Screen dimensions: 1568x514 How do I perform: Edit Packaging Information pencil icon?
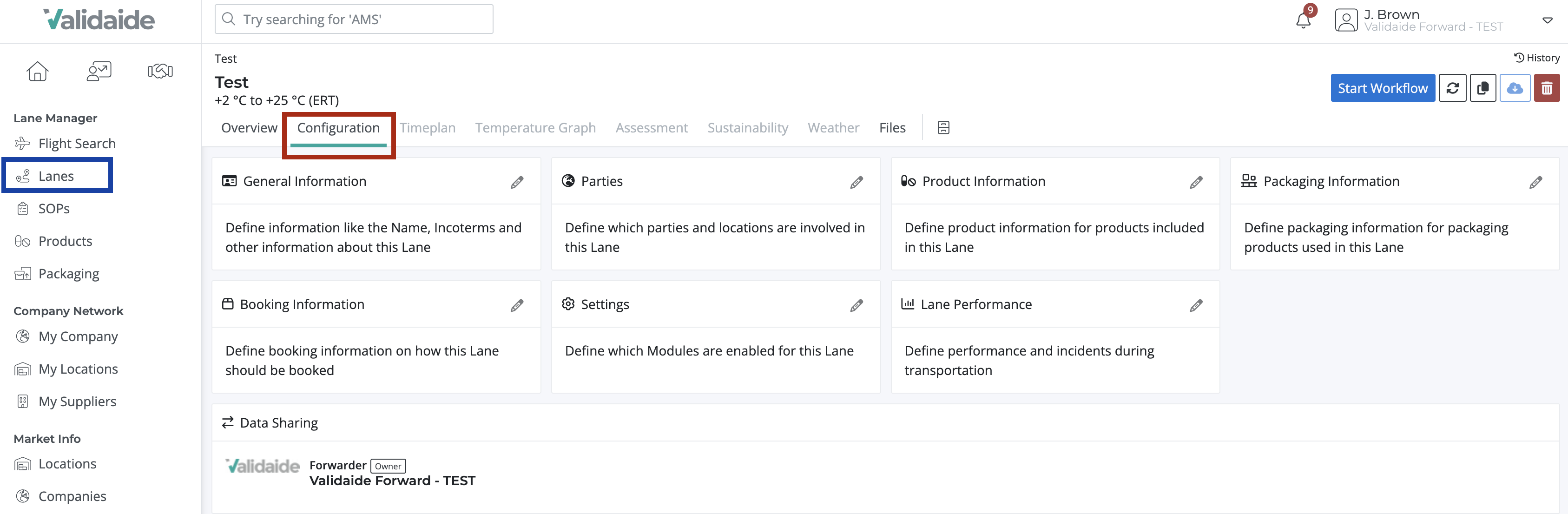pos(1535,182)
